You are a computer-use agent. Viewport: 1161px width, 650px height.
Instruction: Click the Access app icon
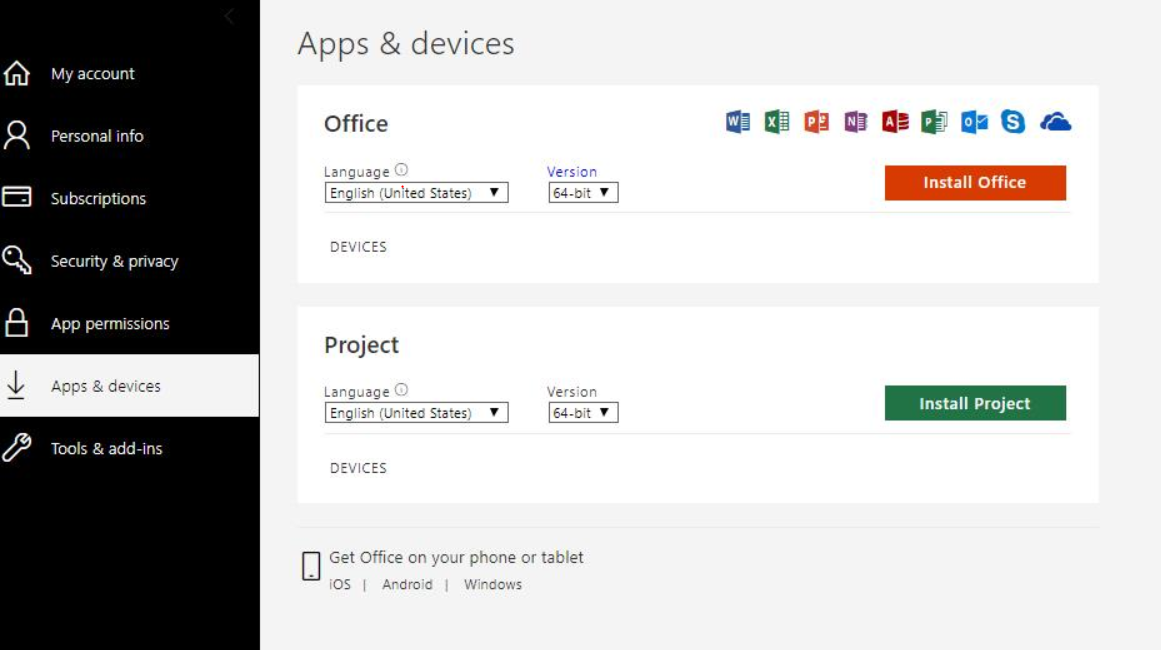coord(894,121)
